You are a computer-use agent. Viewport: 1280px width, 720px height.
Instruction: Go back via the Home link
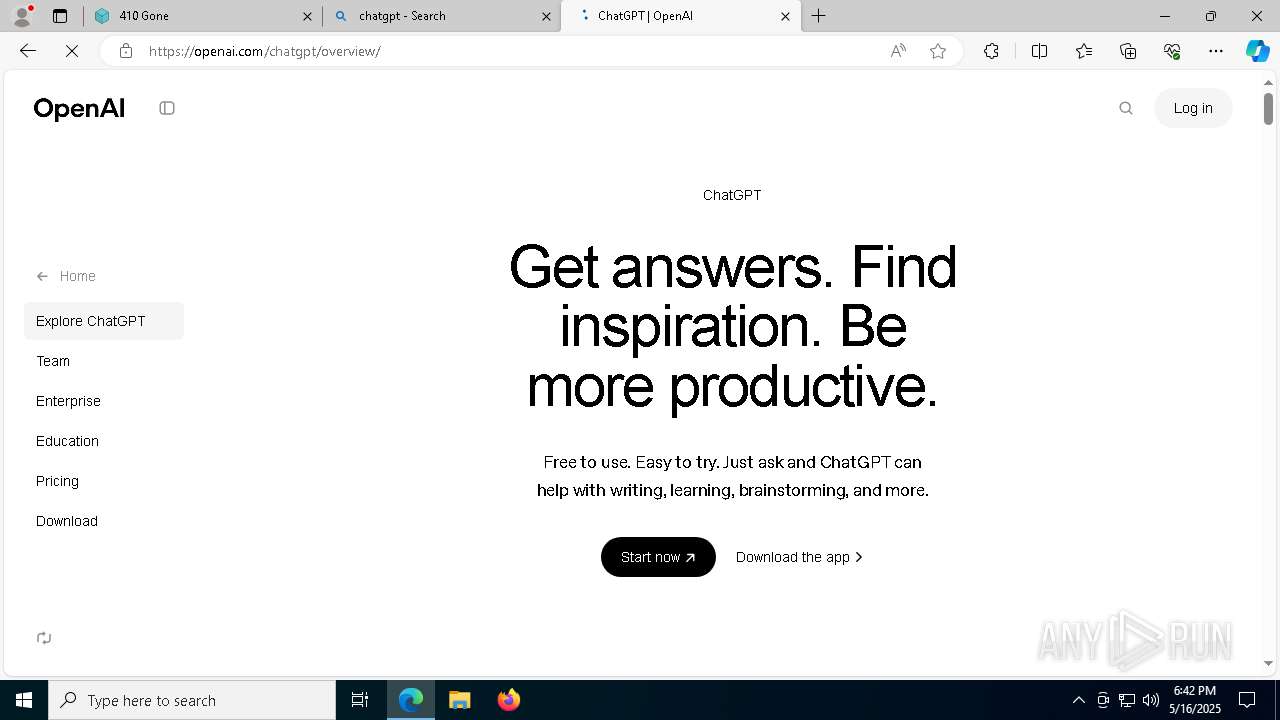click(x=66, y=276)
